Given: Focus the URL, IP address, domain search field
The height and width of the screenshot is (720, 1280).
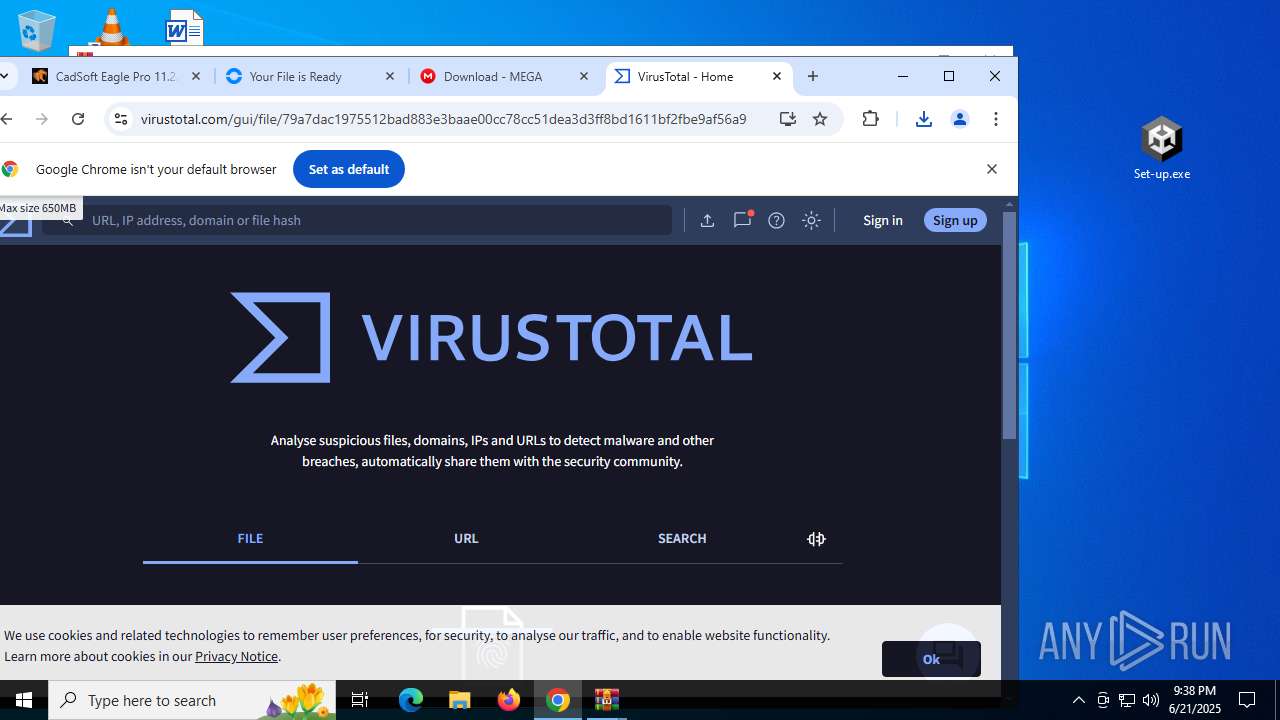Looking at the screenshot, I should 357,220.
